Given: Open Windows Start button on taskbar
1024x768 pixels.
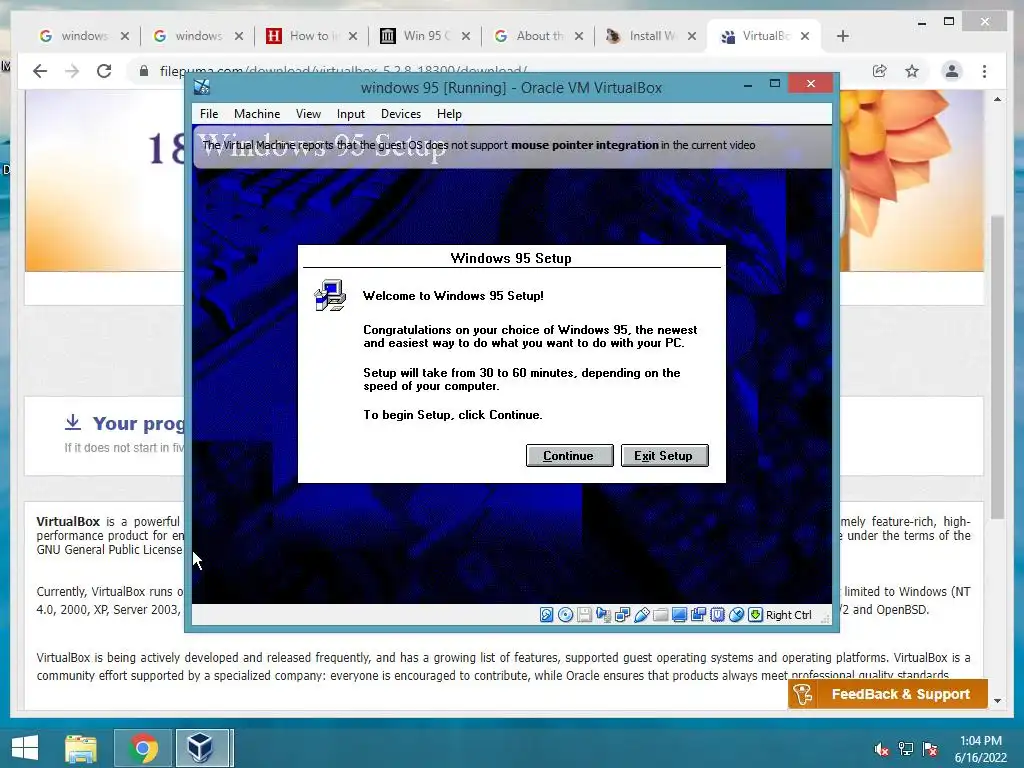Looking at the screenshot, I should pyautogui.click(x=25, y=748).
